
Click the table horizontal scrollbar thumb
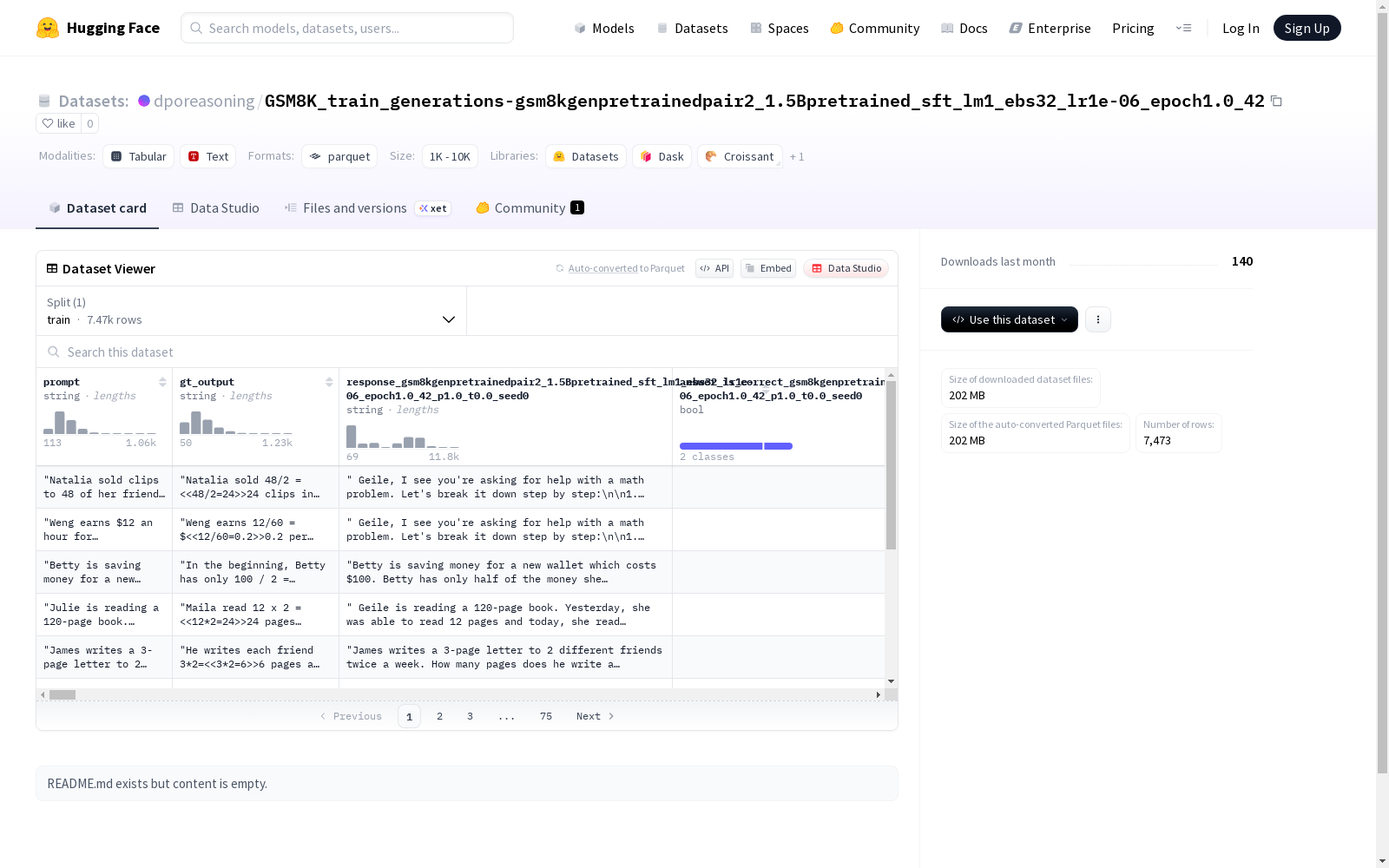coord(63,694)
